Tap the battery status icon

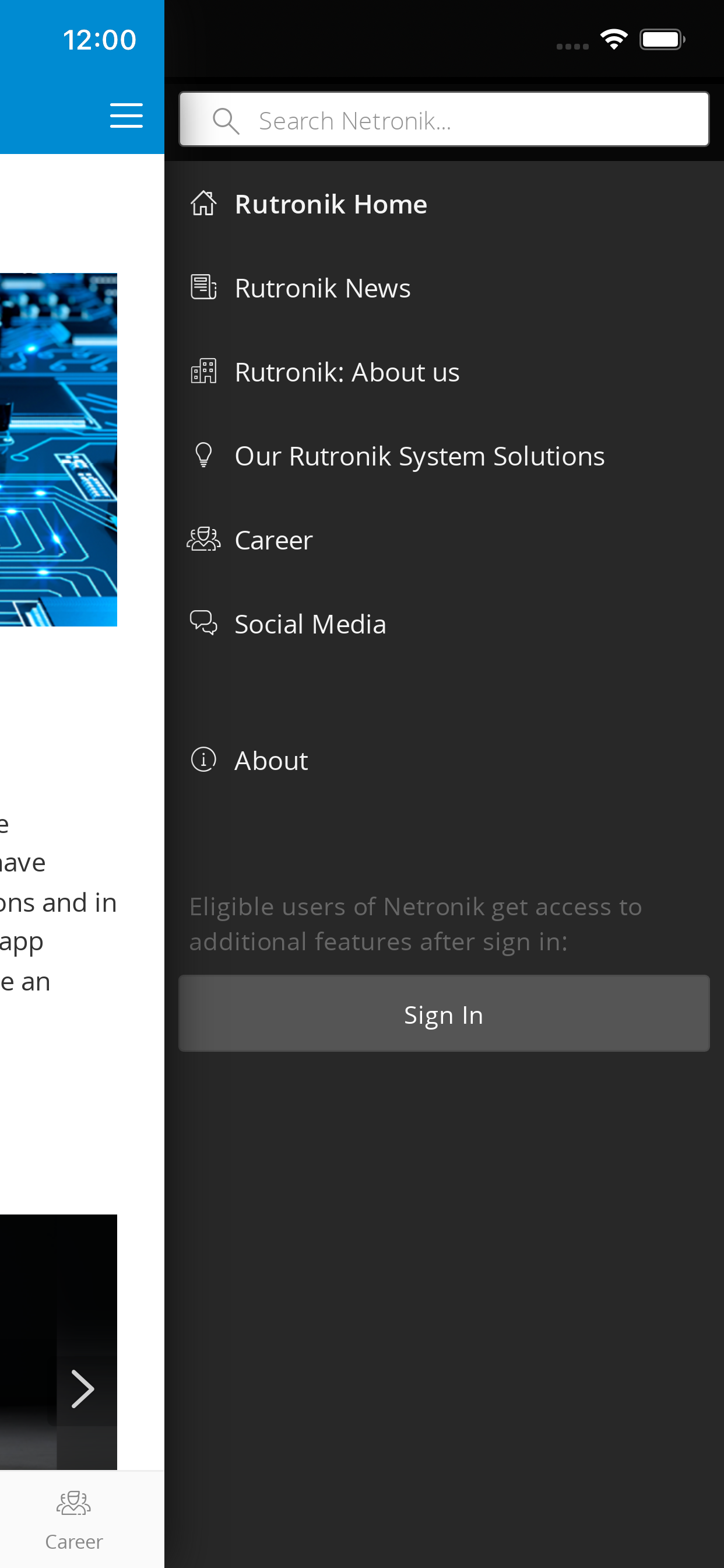point(662,40)
